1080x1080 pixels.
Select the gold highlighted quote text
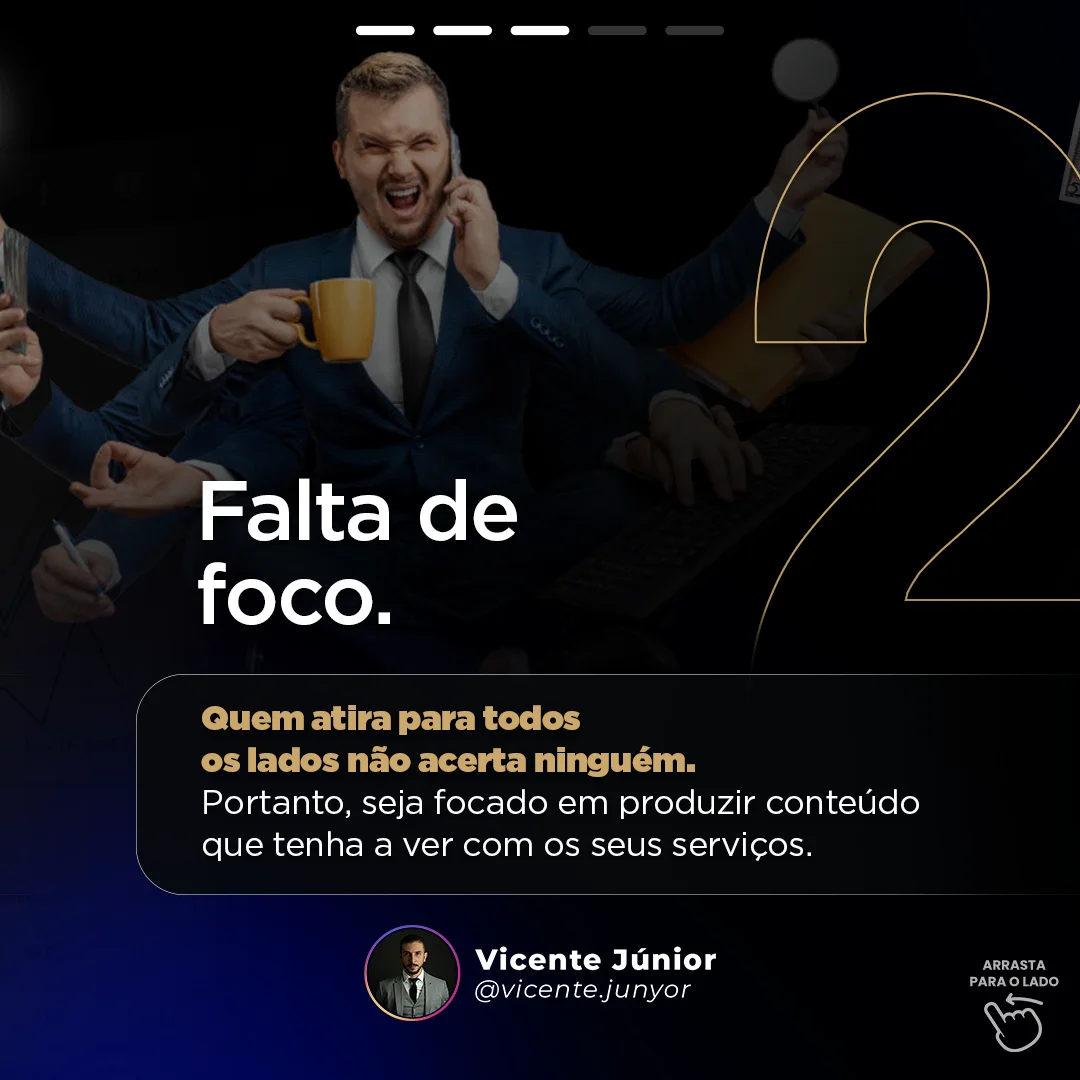[448, 740]
